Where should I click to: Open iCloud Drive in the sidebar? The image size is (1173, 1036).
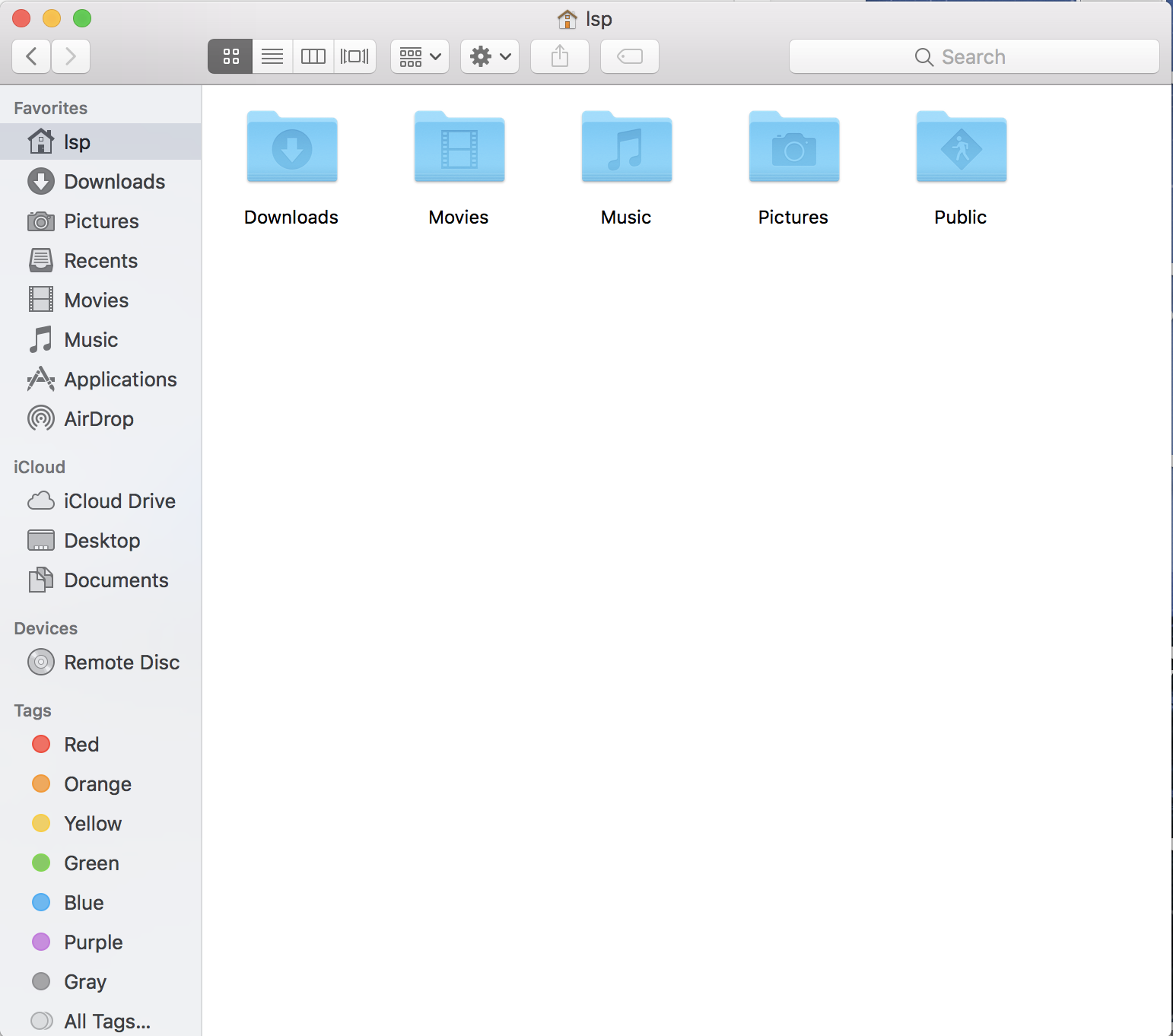(100, 501)
